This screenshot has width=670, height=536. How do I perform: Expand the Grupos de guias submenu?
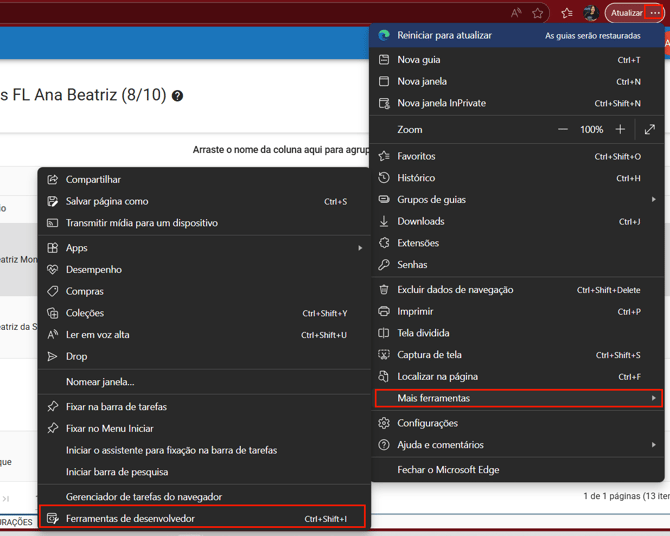pyautogui.click(x=517, y=199)
